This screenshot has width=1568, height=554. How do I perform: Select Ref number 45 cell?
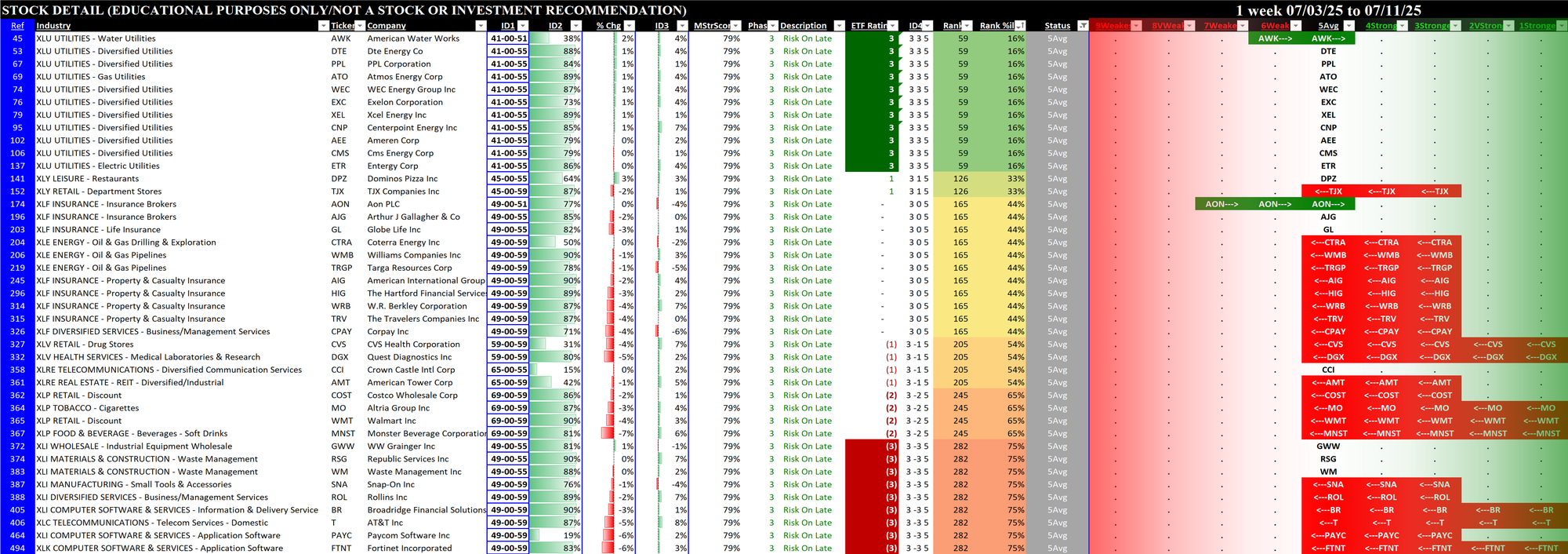click(x=17, y=38)
